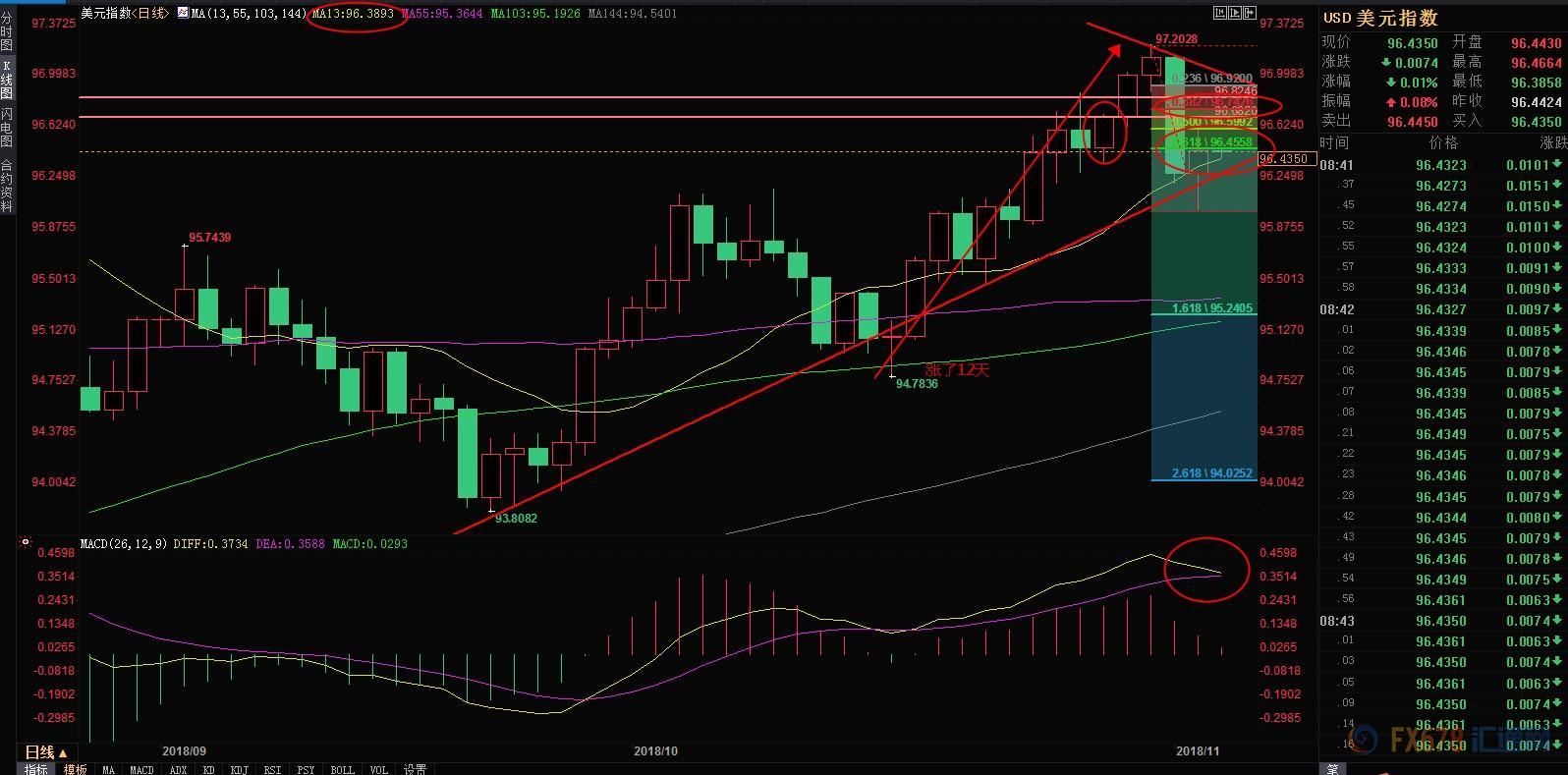Enable the KDJ indicator
The image size is (1568, 775).
click(x=239, y=769)
